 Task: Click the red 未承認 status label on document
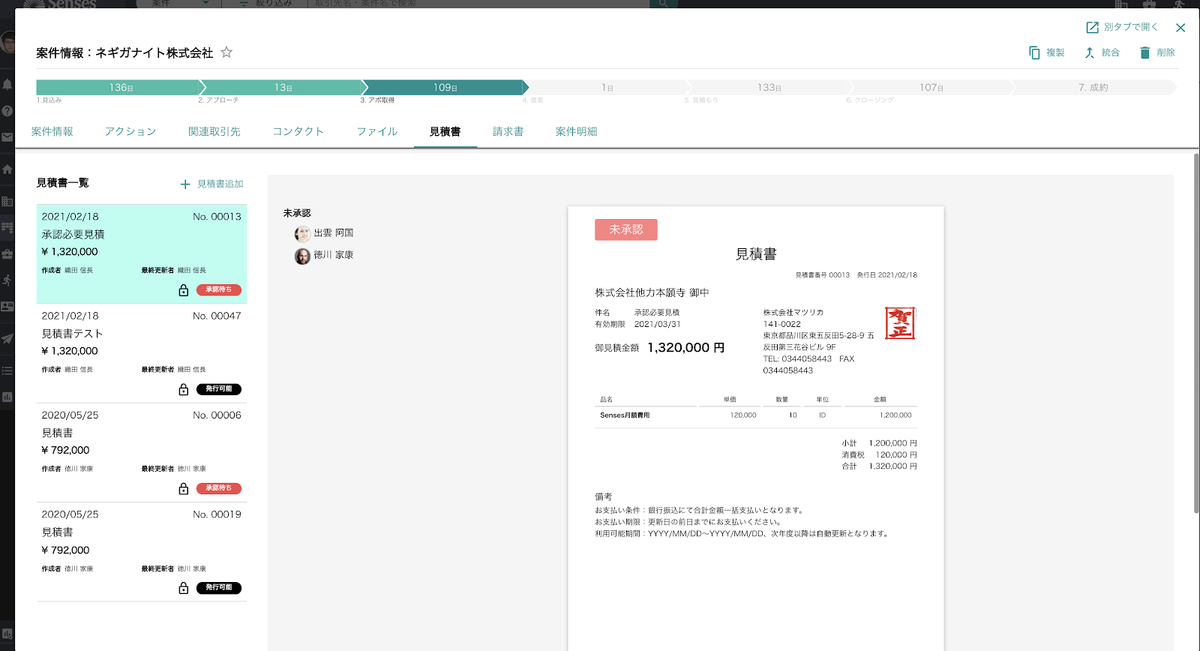pos(626,230)
